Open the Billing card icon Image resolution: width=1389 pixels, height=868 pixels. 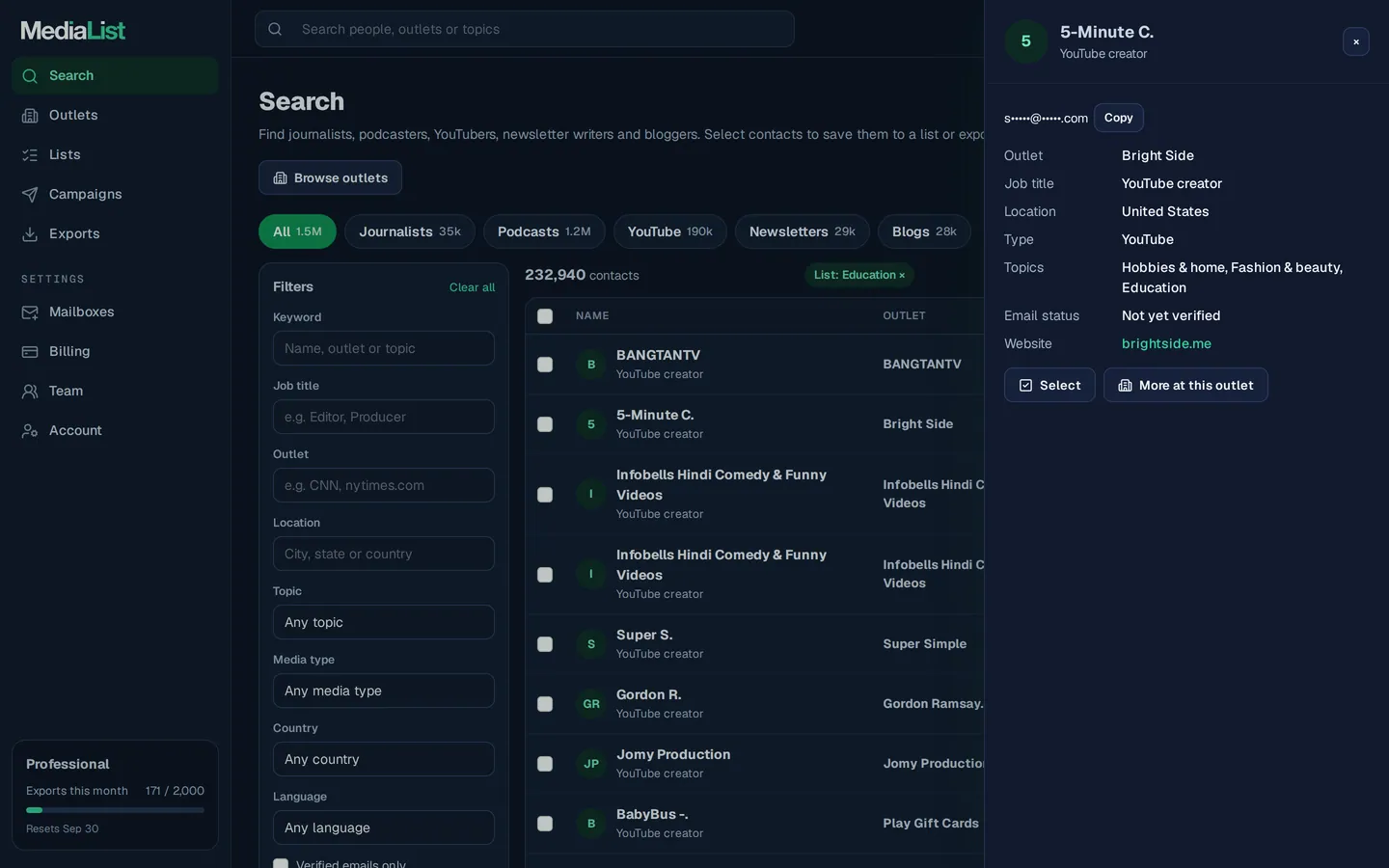[x=30, y=351]
